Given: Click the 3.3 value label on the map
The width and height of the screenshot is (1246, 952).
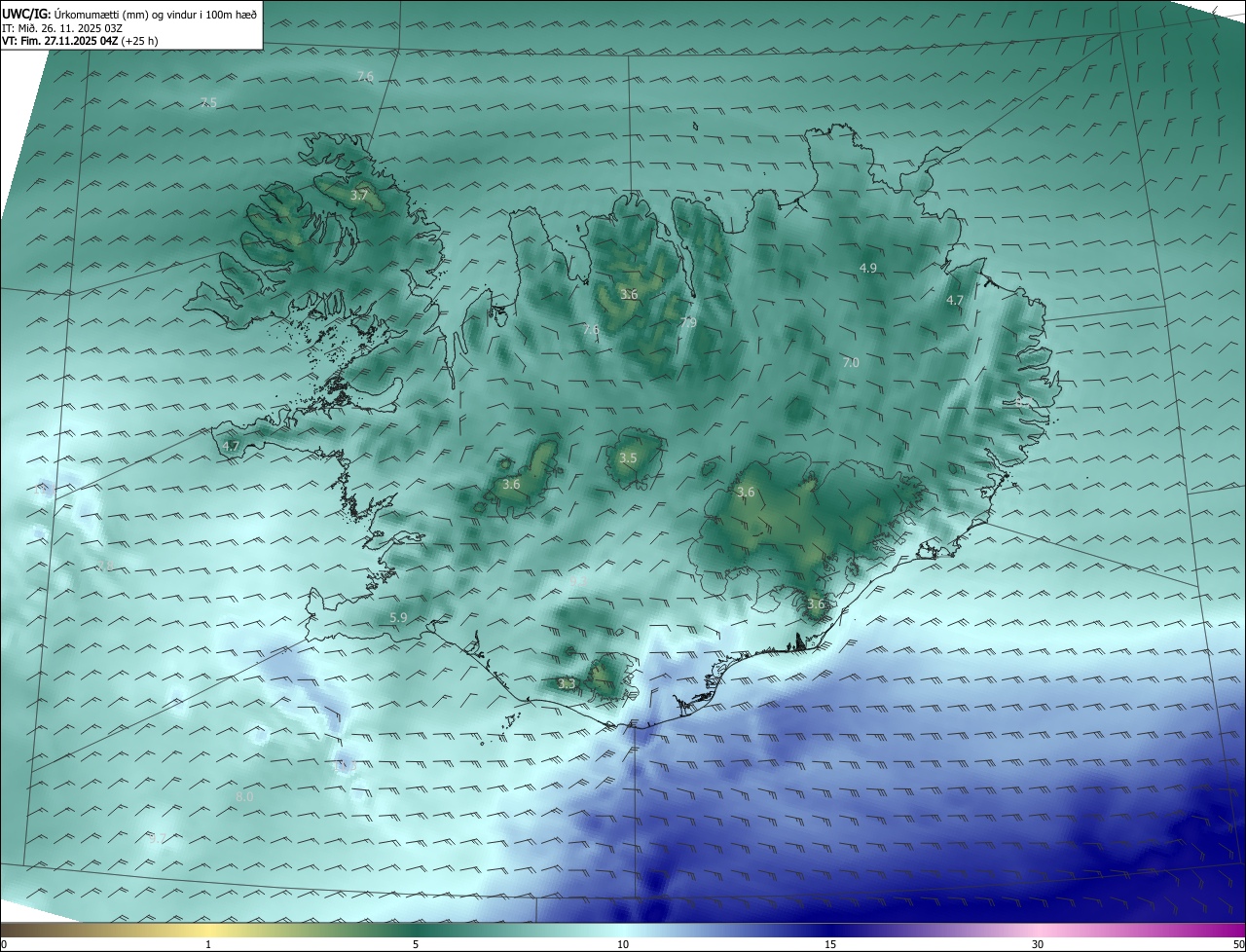Looking at the screenshot, I should click(567, 683).
